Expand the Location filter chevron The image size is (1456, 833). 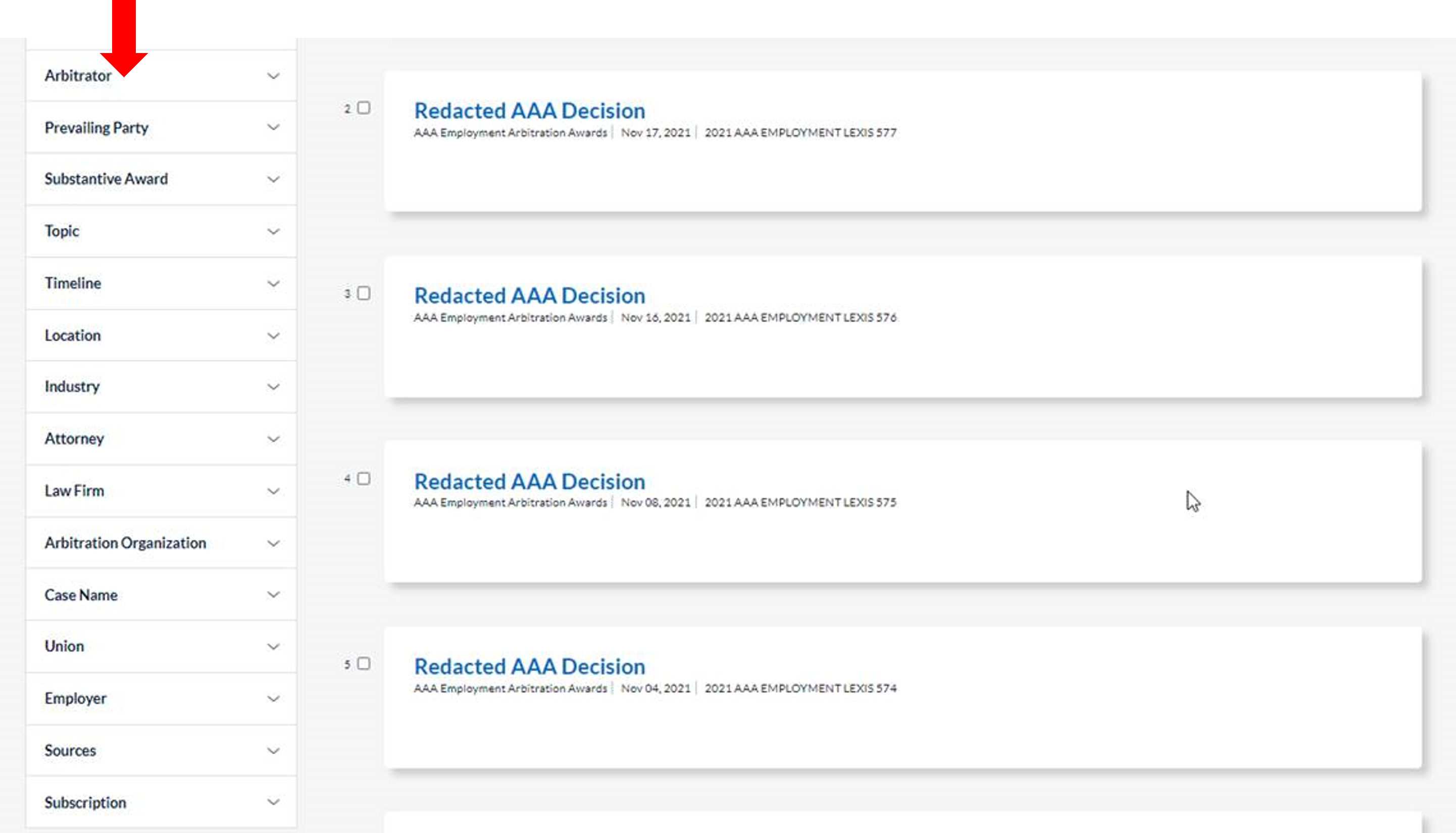pyautogui.click(x=273, y=335)
